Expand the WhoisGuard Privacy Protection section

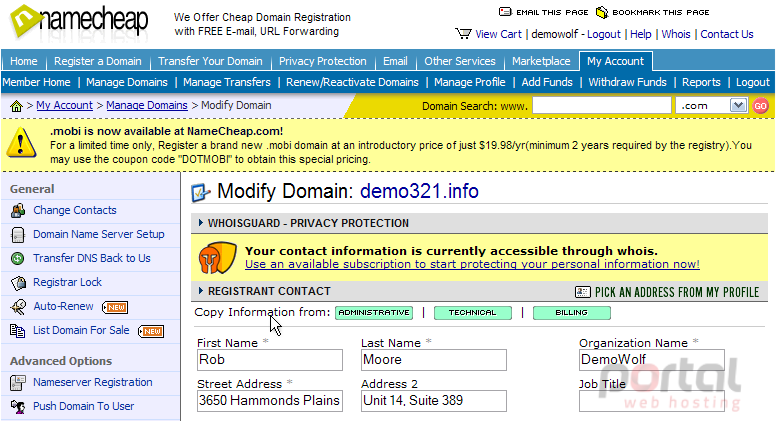[200, 223]
